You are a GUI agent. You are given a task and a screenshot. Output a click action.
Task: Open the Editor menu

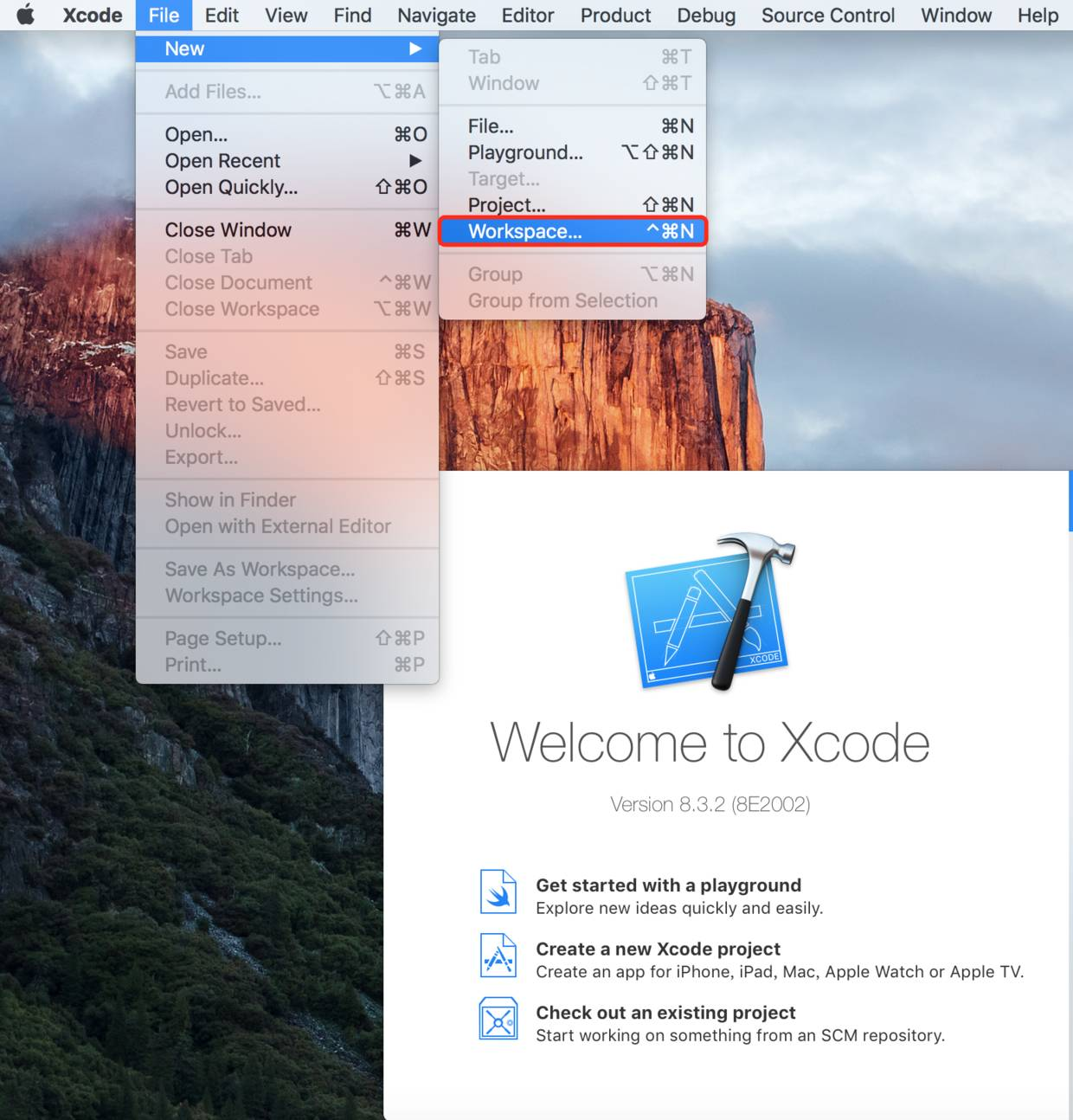[x=528, y=15]
